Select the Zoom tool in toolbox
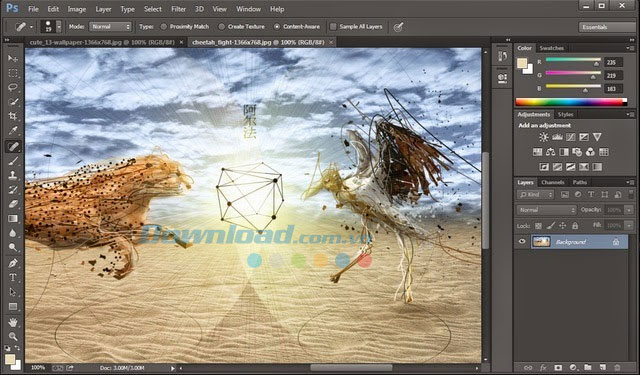640x375 pixels. [13, 337]
